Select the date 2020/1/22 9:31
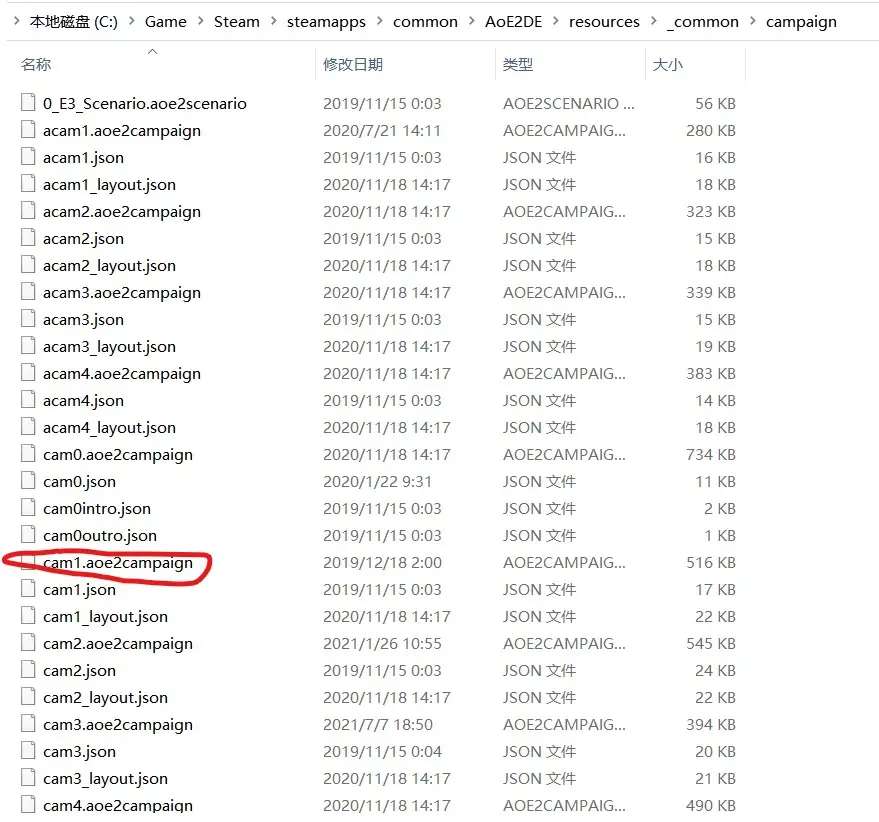 coord(377,482)
